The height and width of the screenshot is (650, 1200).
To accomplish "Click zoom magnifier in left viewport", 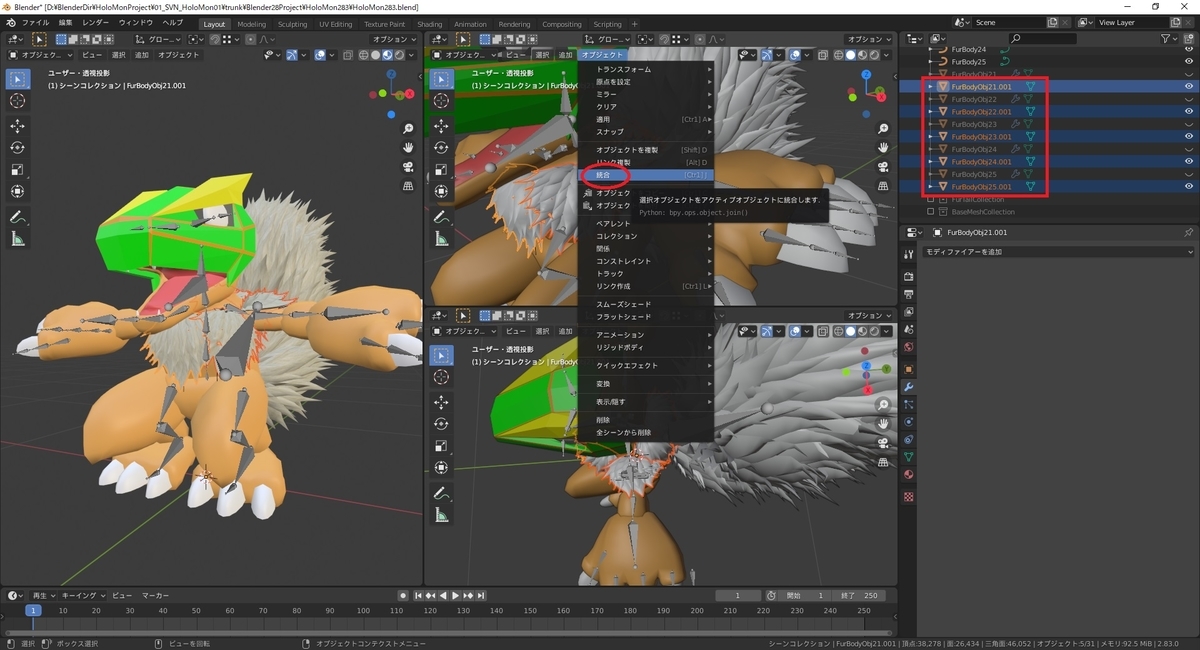I will 409,130.
